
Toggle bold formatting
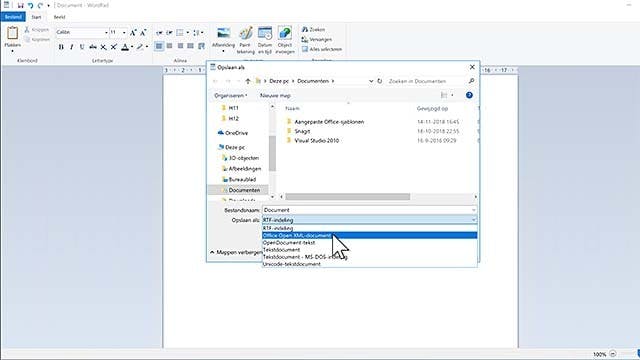[x=61, y=47]
